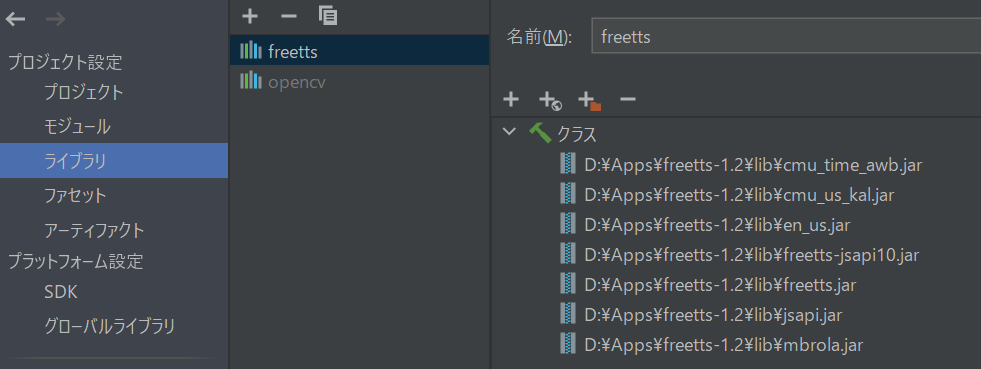Click the opencv library icon
The height and width of the screenshot is (369, 981).
pyautogui.click(x=250, y=81)
